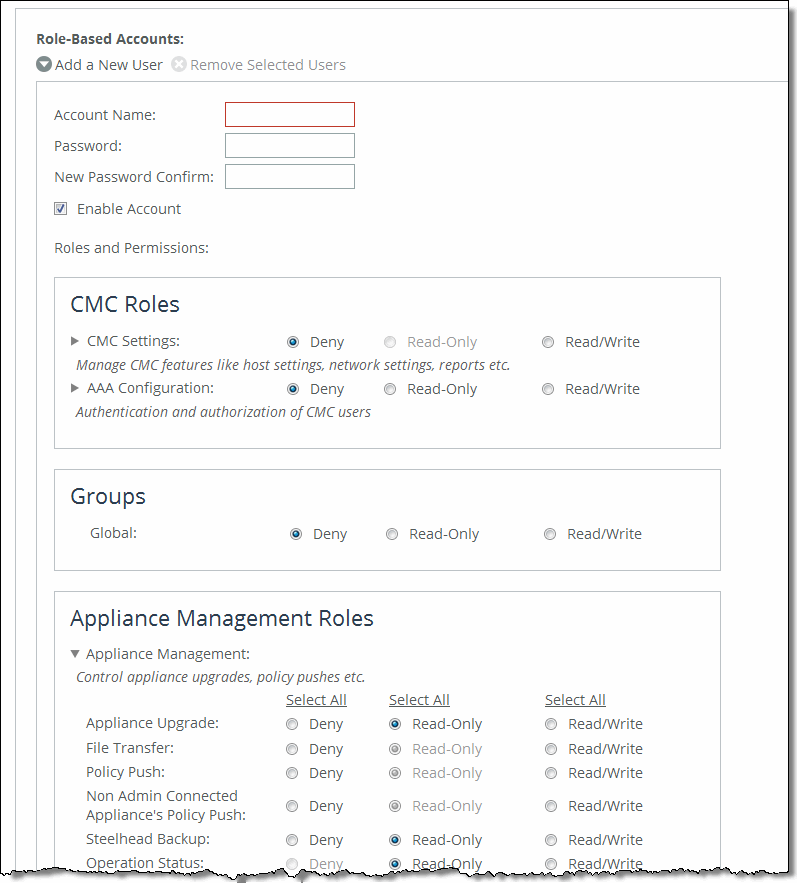Image resolution: width=797 pixels, height=883 pixels.
Task: Choose Read/Write for Operation Status
Action: coord(551,863)
